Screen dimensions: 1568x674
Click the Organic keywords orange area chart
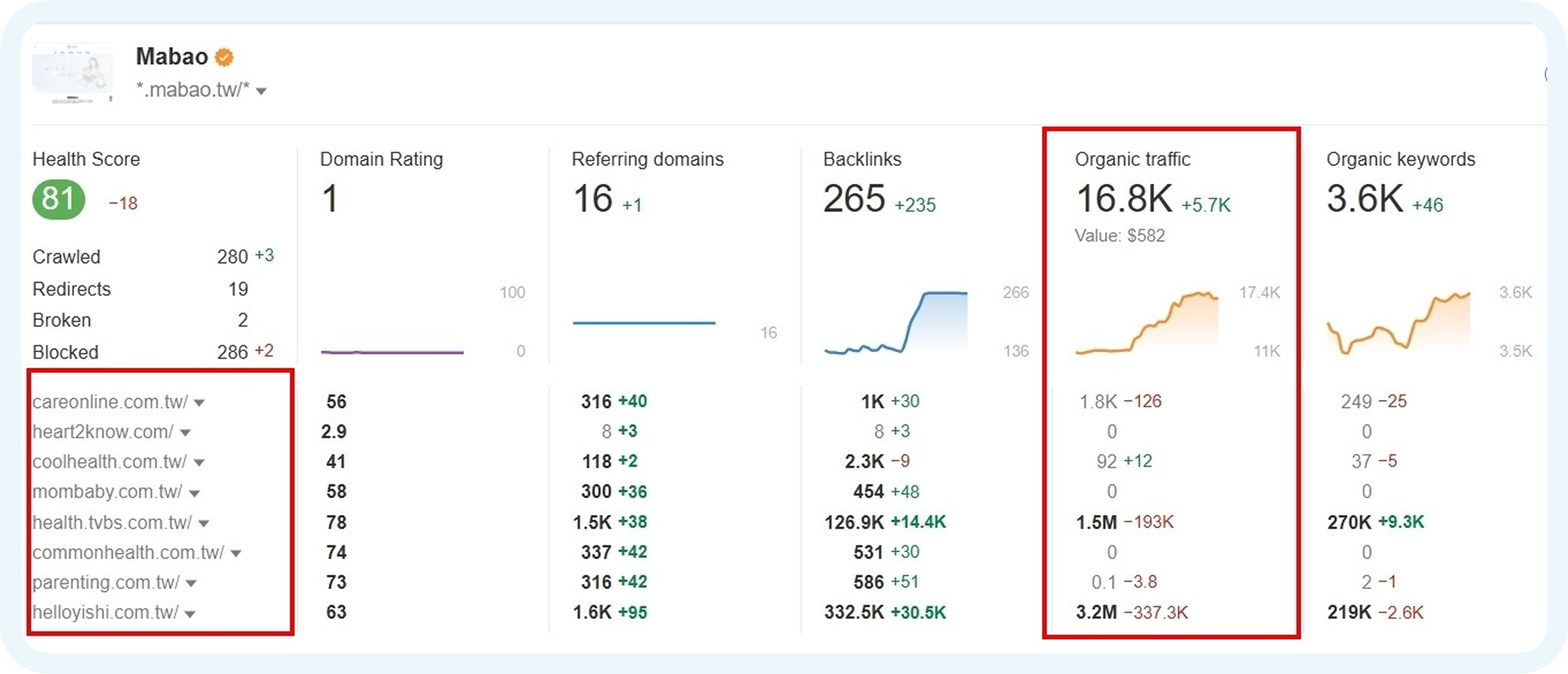1398,322
